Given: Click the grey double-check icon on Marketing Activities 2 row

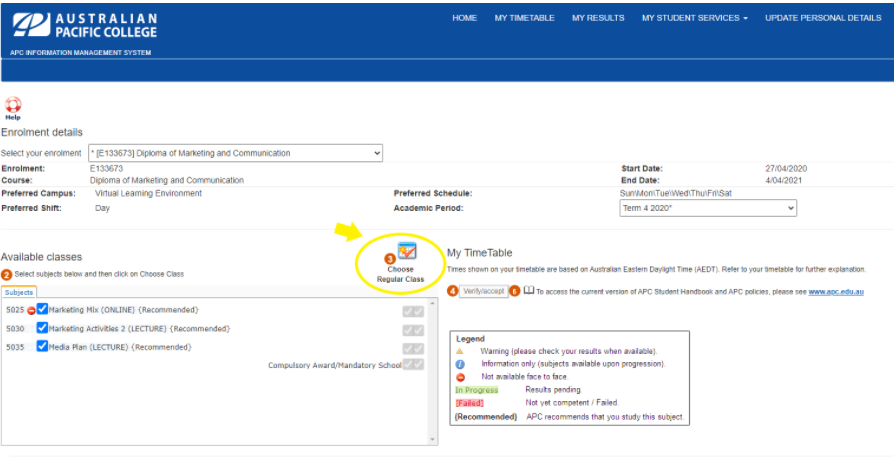Looking at the screenshot, I should pyautogui.click(x=413, y=330).
